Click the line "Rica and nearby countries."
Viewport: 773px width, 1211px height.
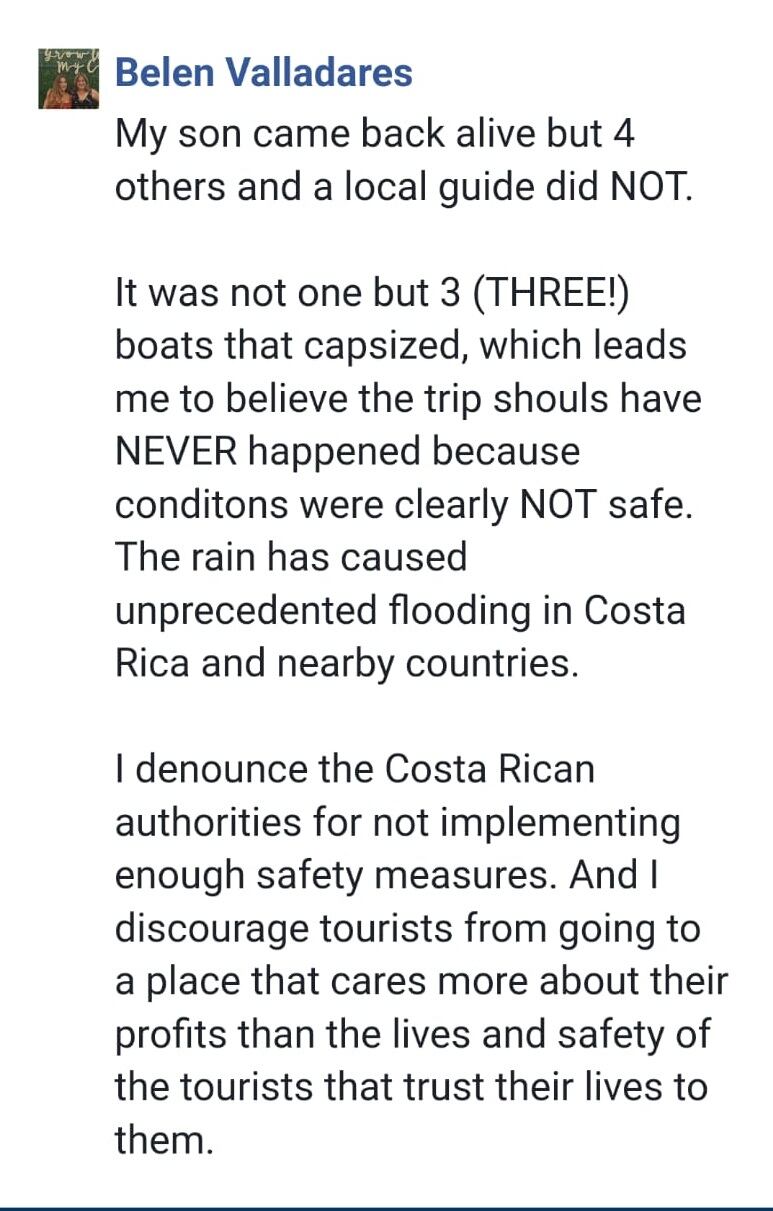click(x=347, y=663)
